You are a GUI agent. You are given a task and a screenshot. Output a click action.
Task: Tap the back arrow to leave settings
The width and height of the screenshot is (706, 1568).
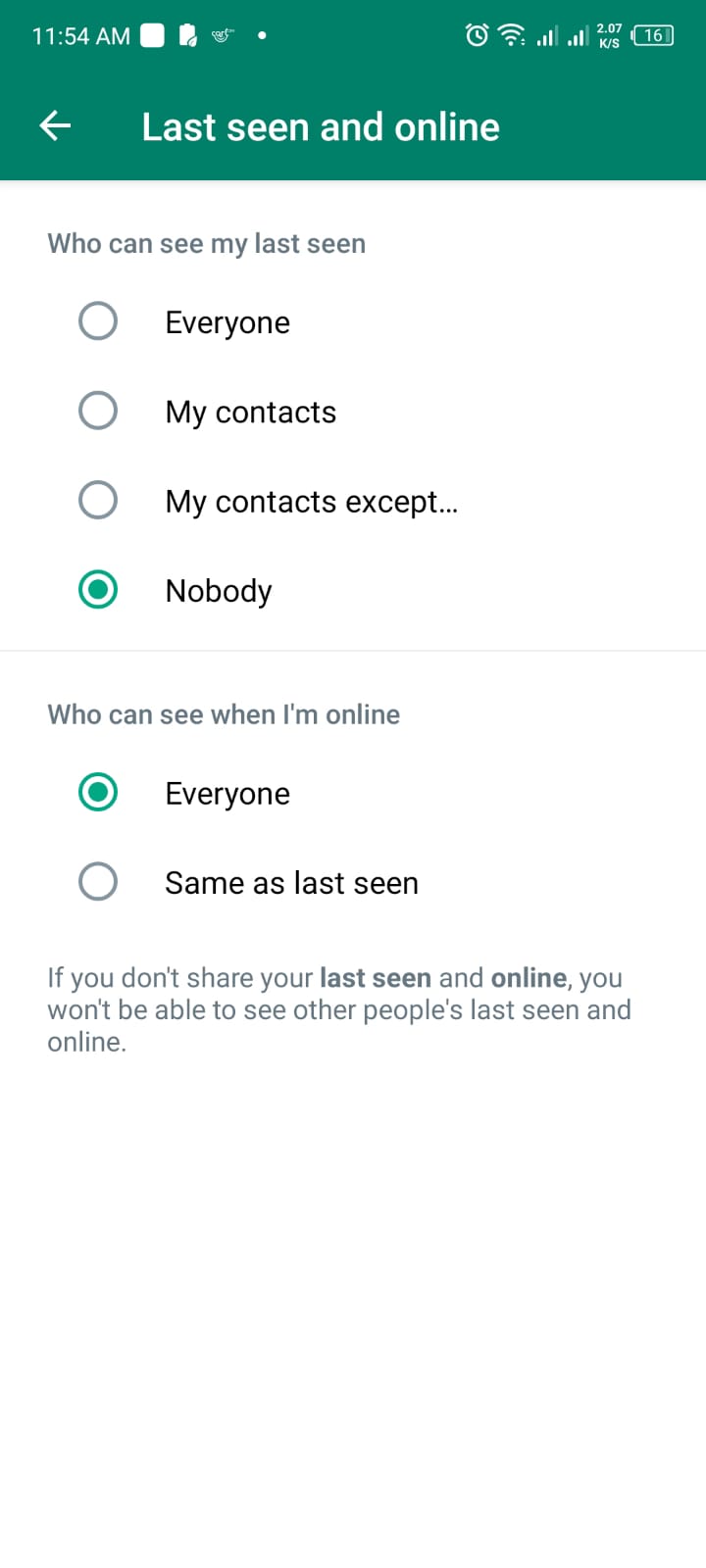pos(54,125)
